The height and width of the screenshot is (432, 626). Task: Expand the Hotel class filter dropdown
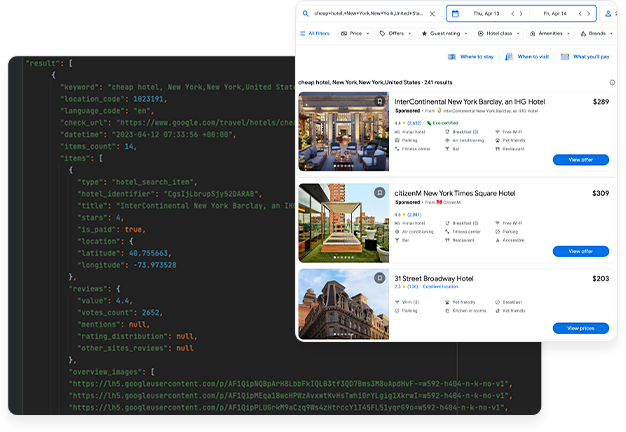[499, 34]
